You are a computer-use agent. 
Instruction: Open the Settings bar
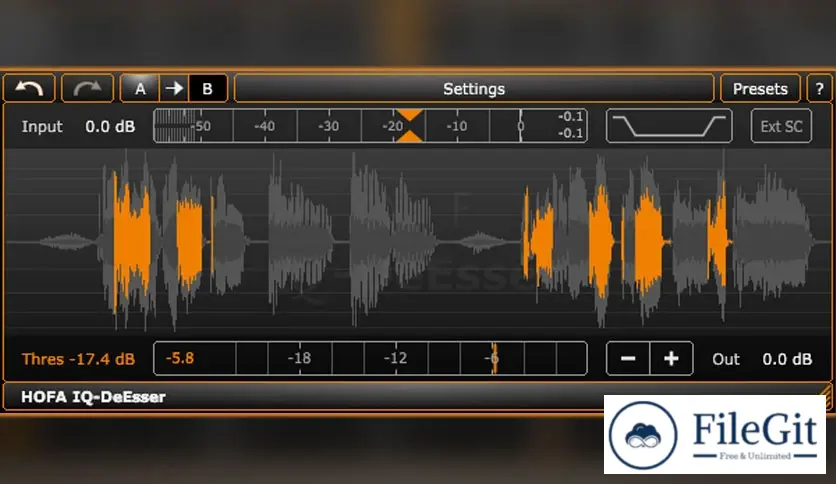coord(474,88)
